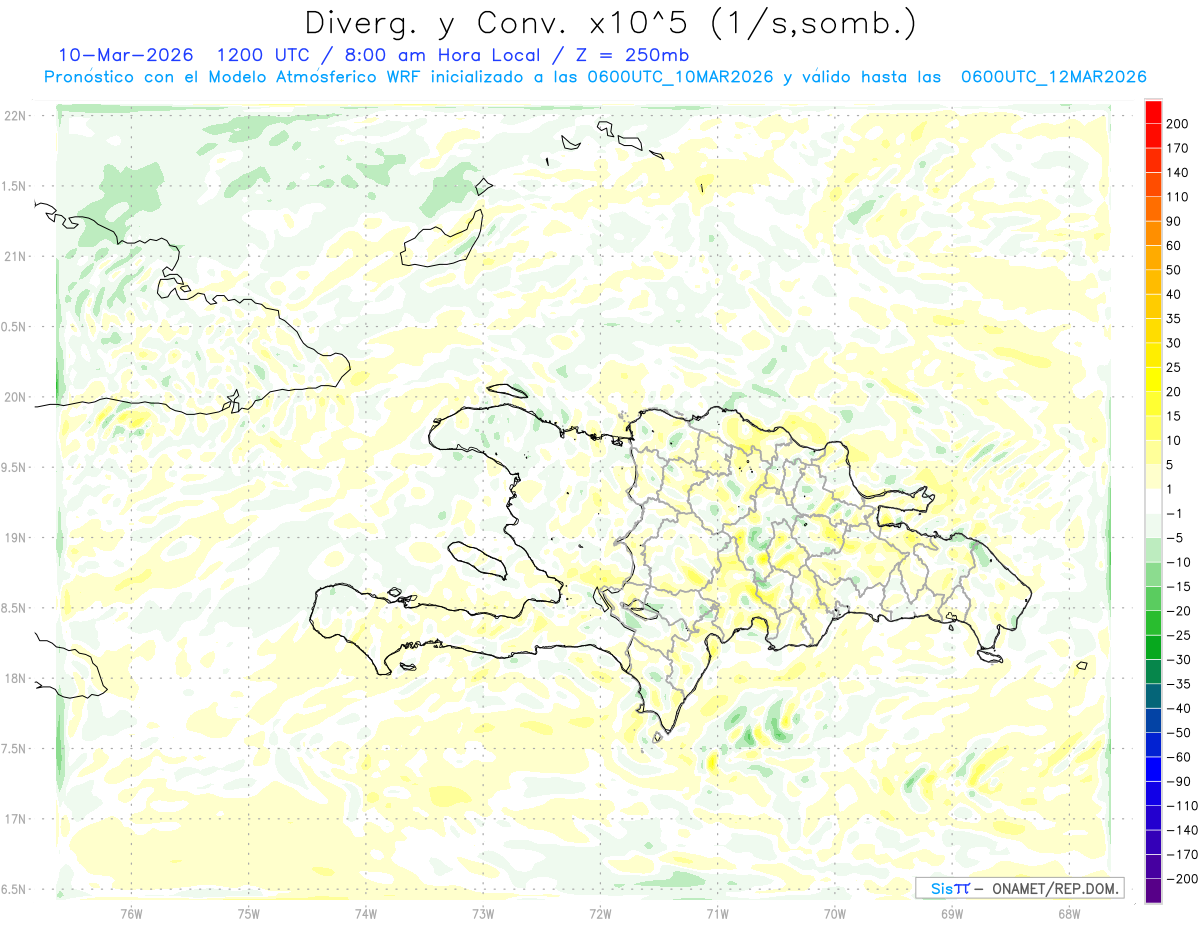Viewport: 1200px width, 927px height.
Task: Select the orange color bar segment between 60 and 90
Action: click(1153, 232)
